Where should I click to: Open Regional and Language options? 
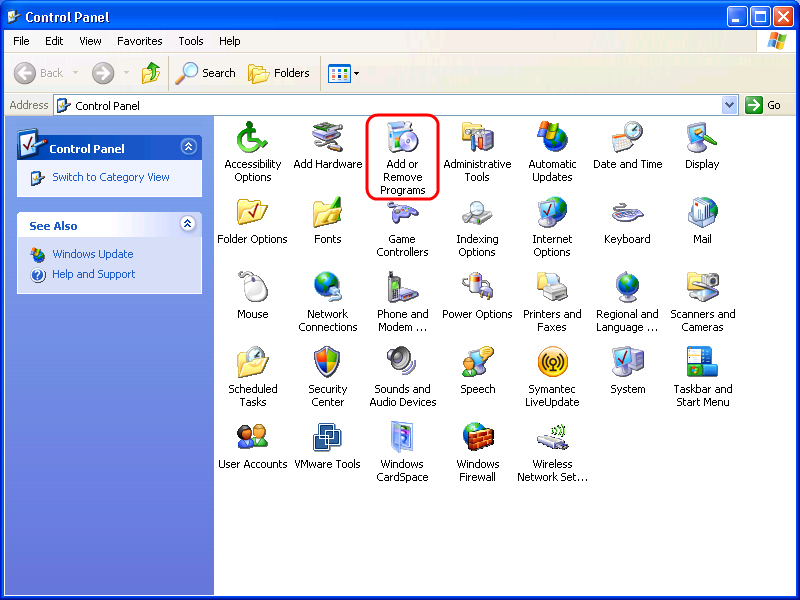point(627,302)
